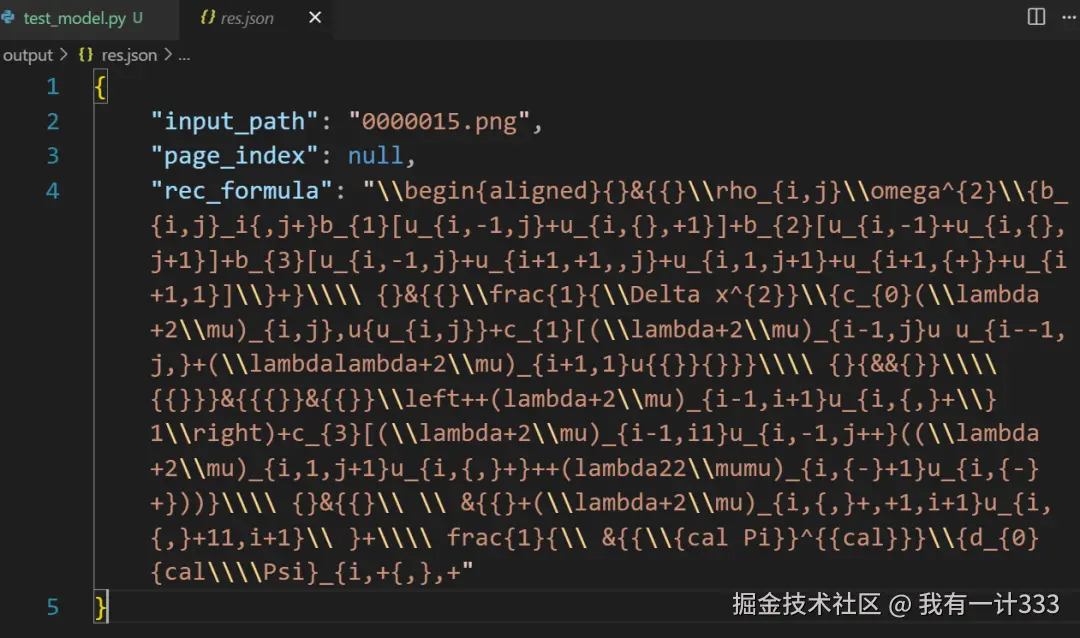The image size is (1080, 638).
Task: Open the output breadcrumb dropdown
Action: 27,55
